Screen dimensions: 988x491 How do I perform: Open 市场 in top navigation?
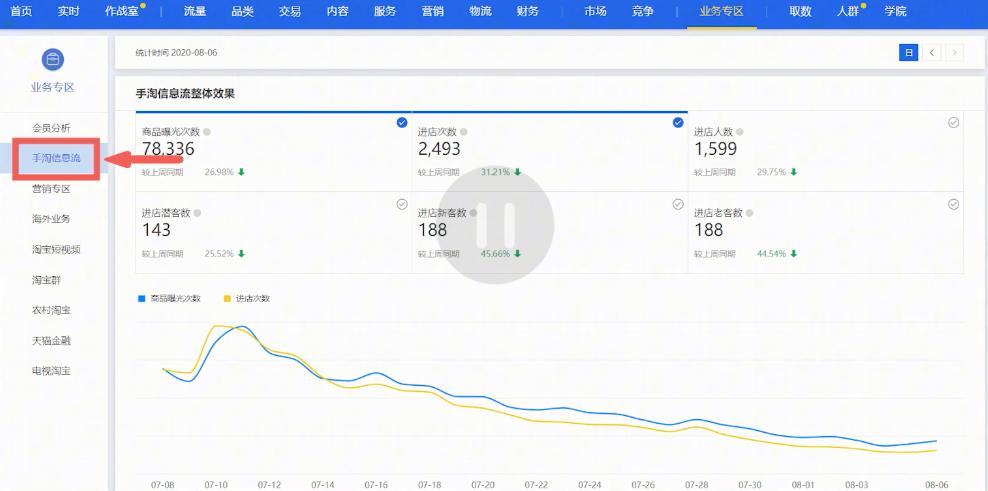pos(595,11)
